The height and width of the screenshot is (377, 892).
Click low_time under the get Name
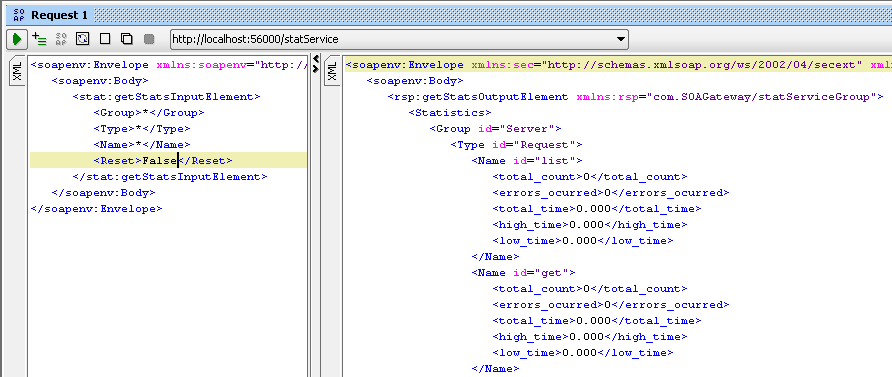point(583,352)
